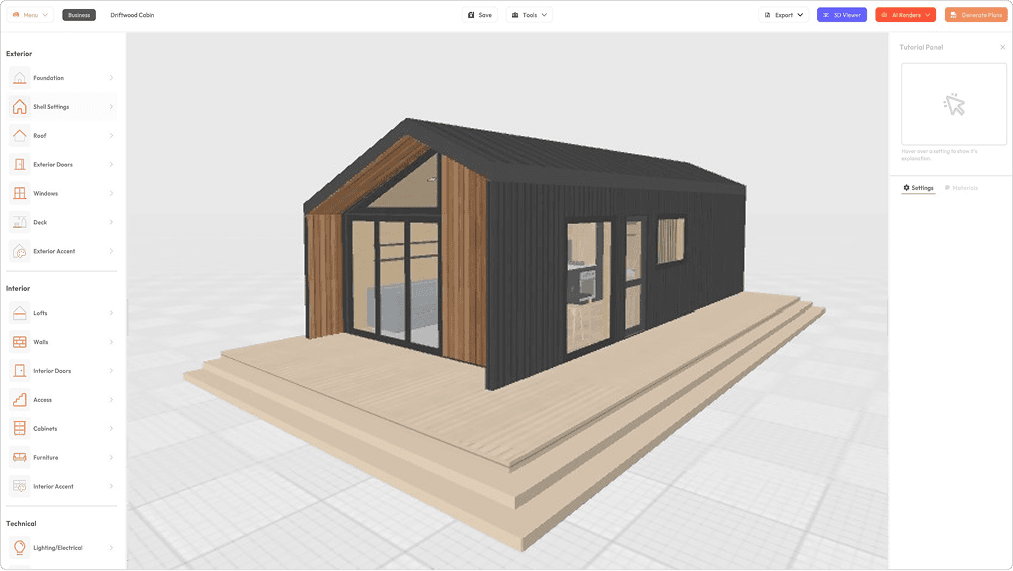The image size is (1013, 571).
Task: Click Generate Plans button
Action: pos(976,15)
